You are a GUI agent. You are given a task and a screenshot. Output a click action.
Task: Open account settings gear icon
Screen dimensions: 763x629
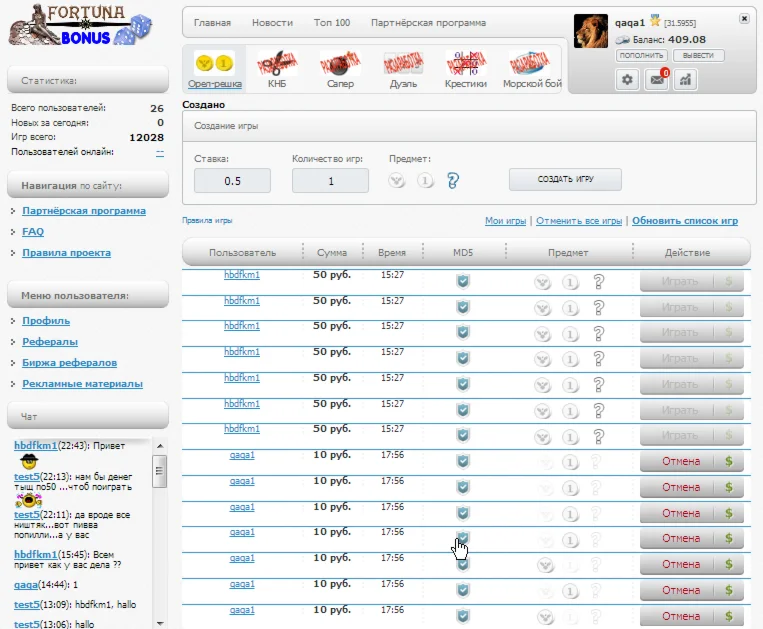click(x=628, y=80)
